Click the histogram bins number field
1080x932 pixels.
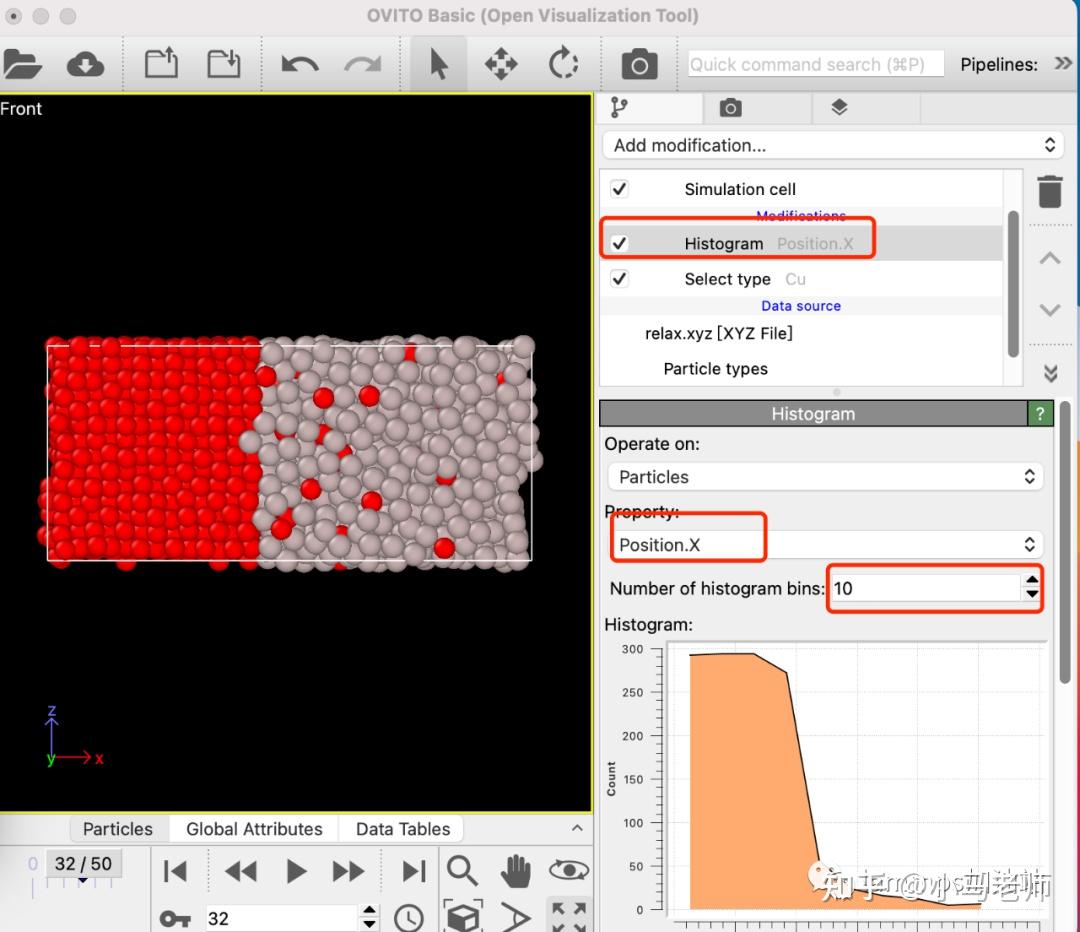[925, 588]
